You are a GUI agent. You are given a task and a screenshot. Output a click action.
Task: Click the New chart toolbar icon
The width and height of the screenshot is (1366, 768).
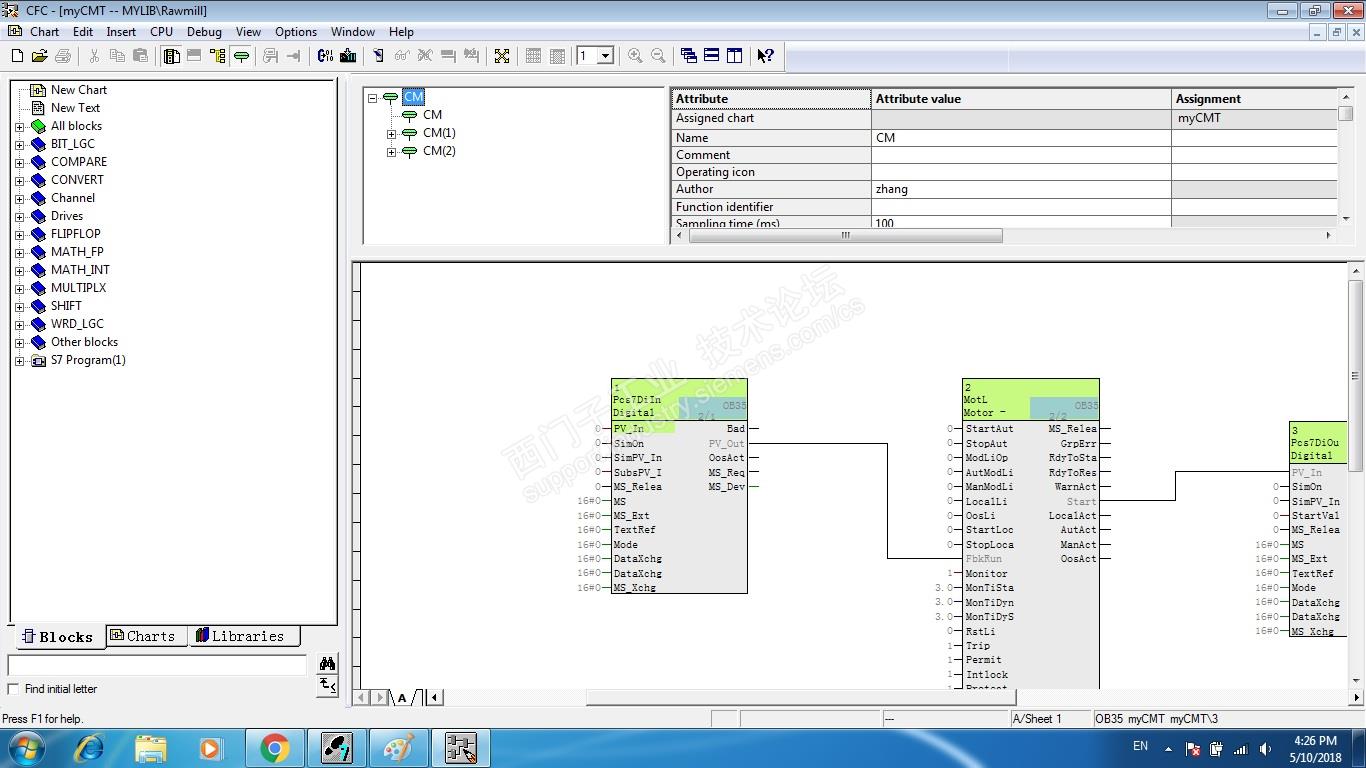pyautogui.click(x=17, y=56)
